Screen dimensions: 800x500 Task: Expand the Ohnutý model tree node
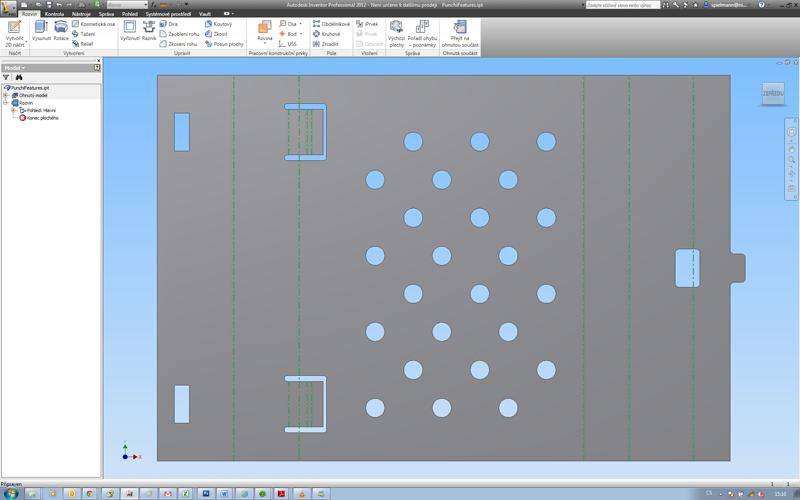(x=6, y=95)
